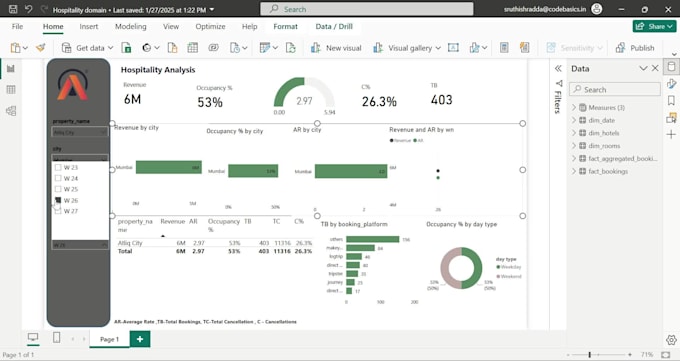This screenshot has height=361, width=680.
Task: Open the Format visual pane icon
Action: 671,84
